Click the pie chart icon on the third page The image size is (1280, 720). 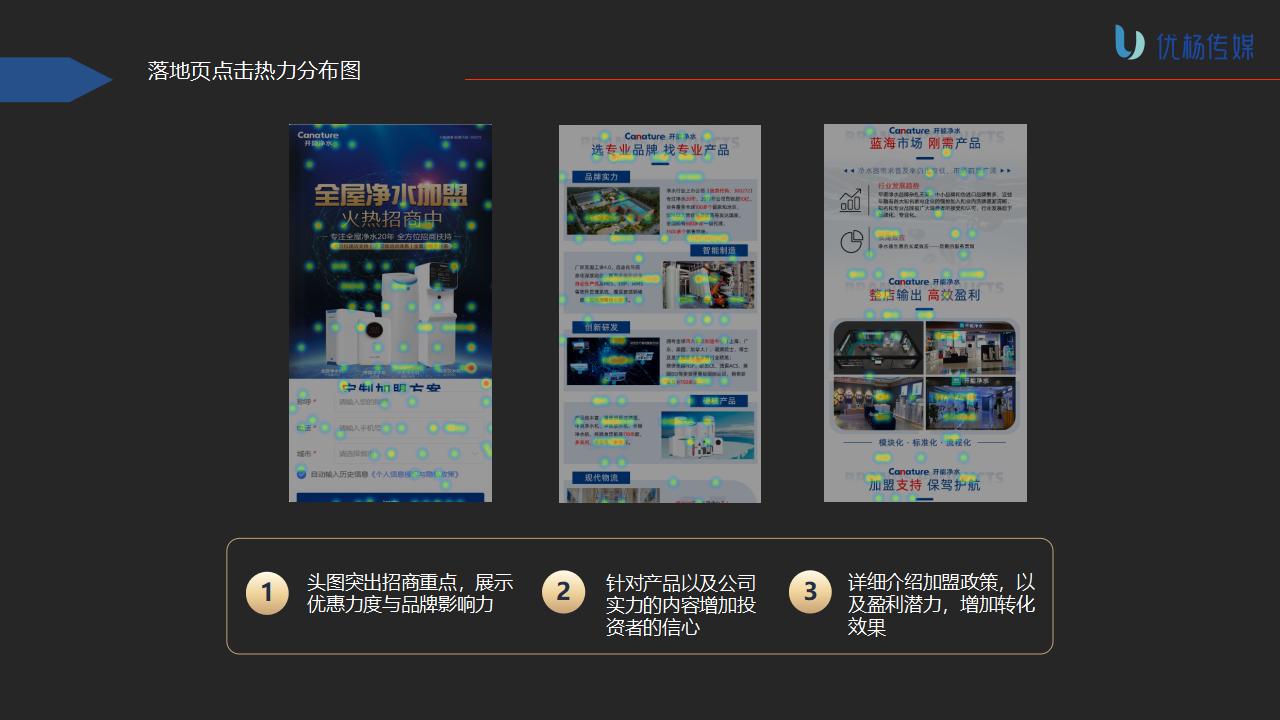click(851, 242)
